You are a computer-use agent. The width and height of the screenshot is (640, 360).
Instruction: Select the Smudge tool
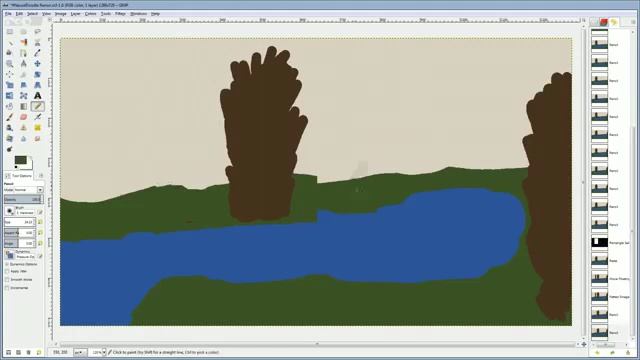[x=37, y=138]
